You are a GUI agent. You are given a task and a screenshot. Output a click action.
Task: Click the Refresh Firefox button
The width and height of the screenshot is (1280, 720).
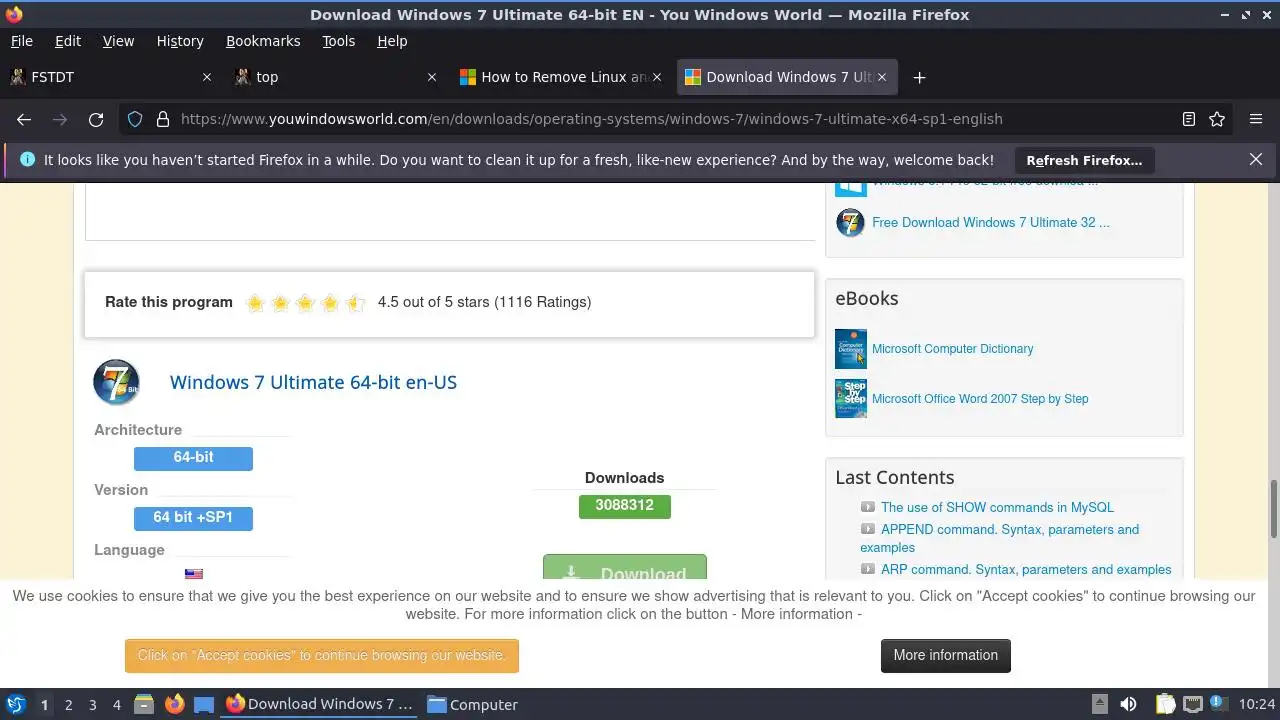[1084, 160]
